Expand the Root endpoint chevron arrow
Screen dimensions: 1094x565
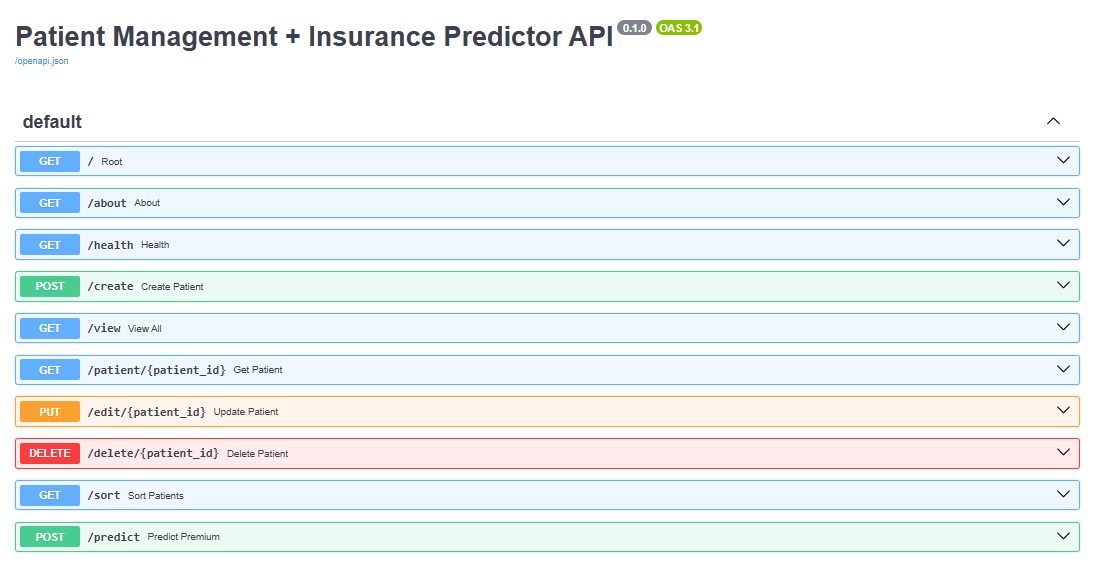(x=1063, y=161)
